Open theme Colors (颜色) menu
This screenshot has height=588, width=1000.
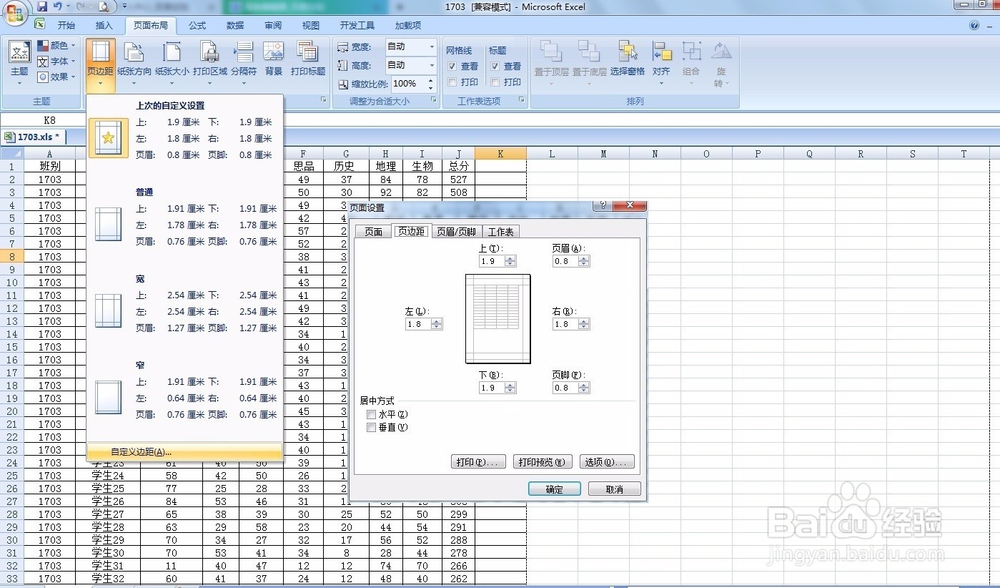pyautogui.click(x=56, y=45)
